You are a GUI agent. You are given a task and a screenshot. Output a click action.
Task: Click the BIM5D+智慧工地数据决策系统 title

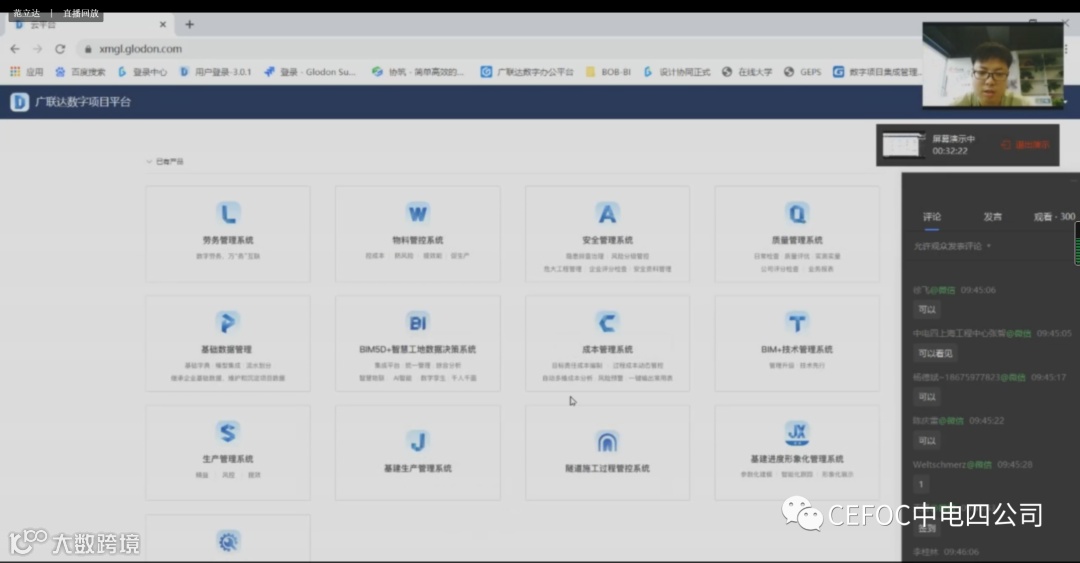tap(417, 349)
